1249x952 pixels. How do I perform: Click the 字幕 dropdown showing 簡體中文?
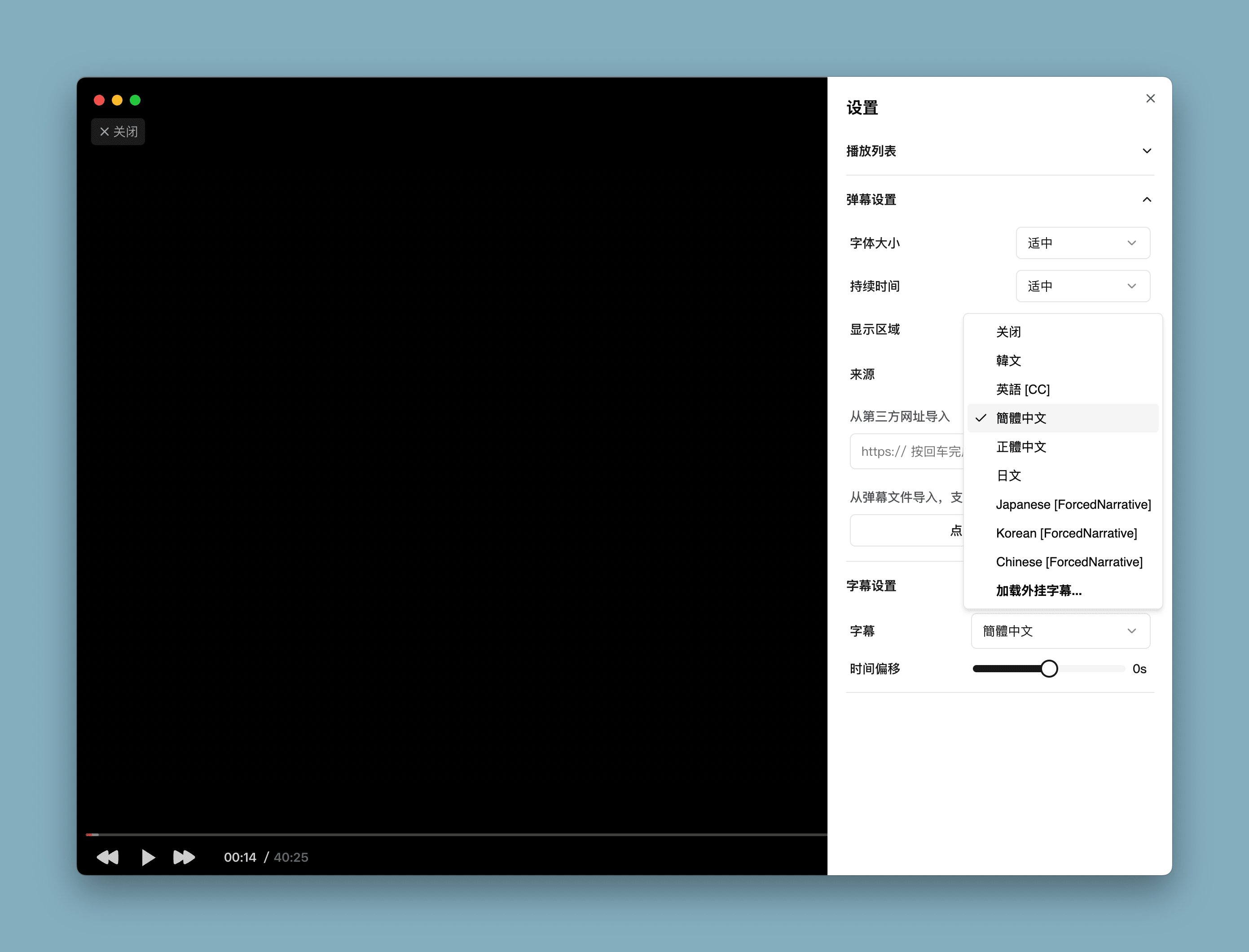click(1060, 630)
